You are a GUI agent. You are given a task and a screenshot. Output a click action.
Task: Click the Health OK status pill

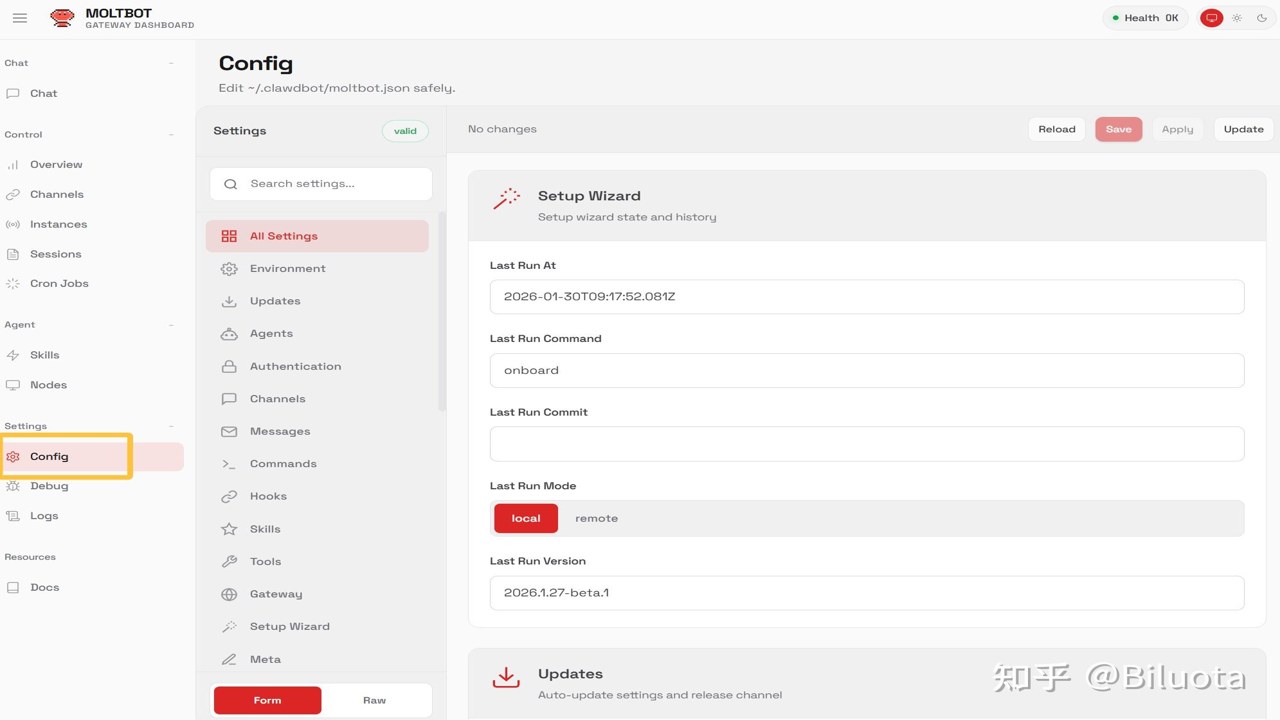[x=1145, y=18]
